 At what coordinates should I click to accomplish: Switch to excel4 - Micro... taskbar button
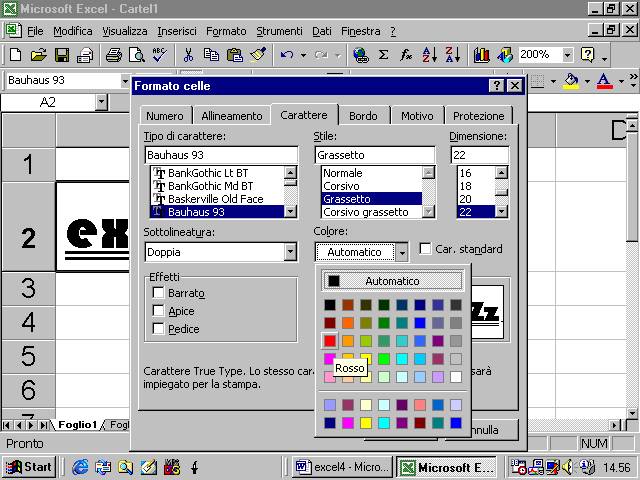[x=342, y=467]
